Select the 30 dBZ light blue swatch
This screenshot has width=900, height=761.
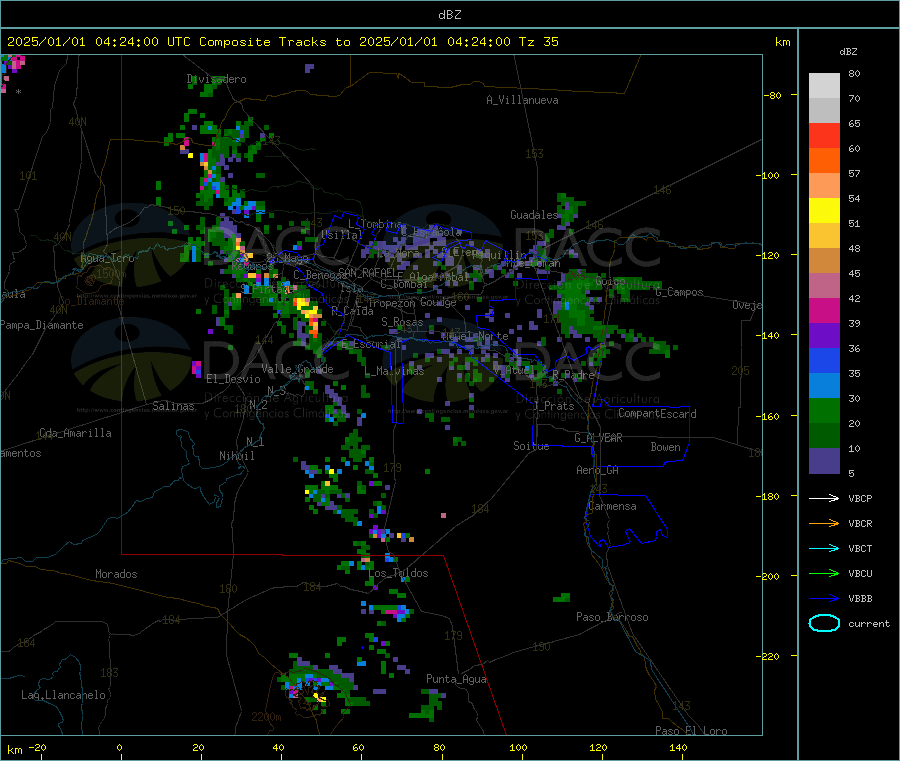(x=824, y=386)
